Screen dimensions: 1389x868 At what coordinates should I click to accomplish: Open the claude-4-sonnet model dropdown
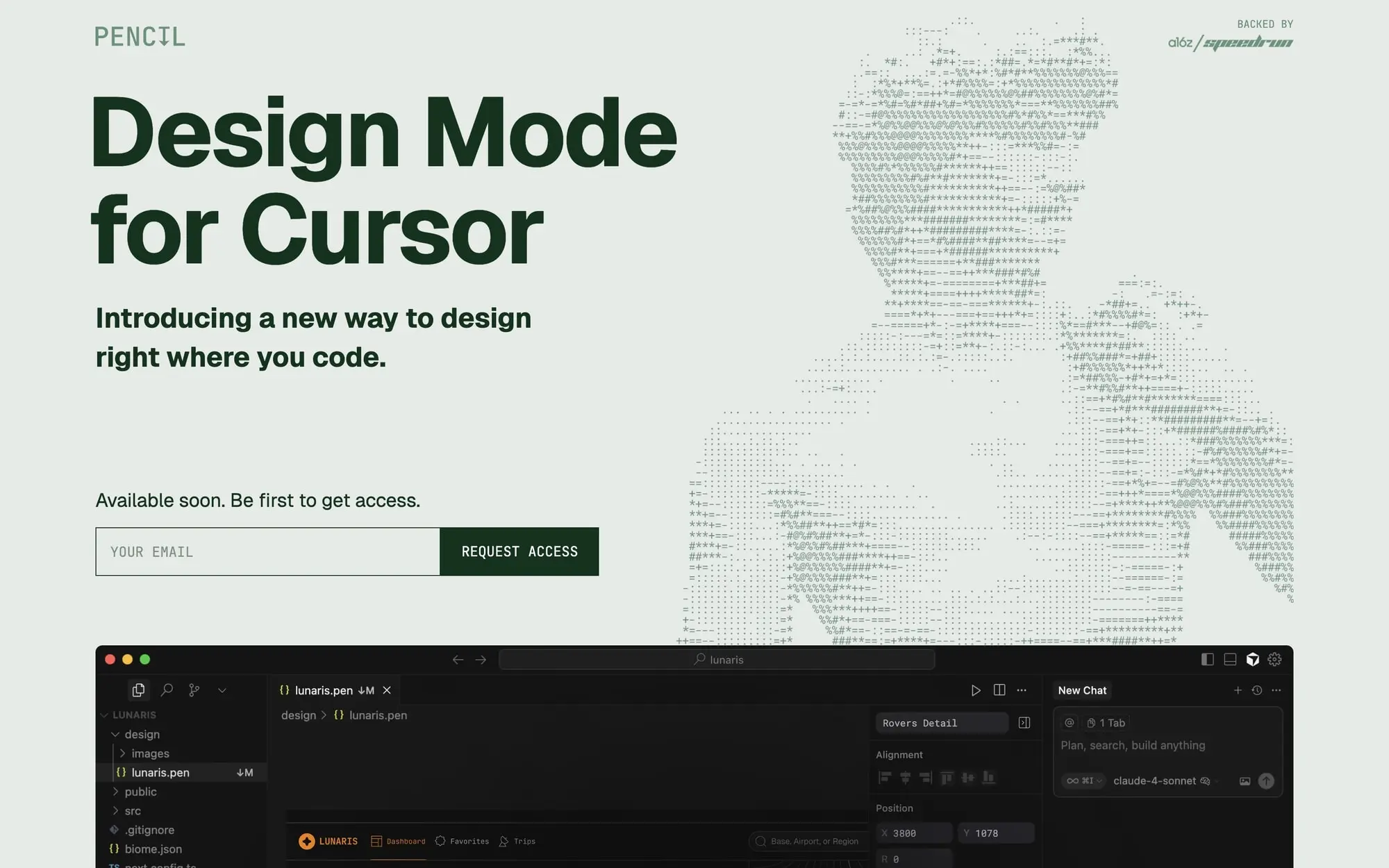(1154, 781)
